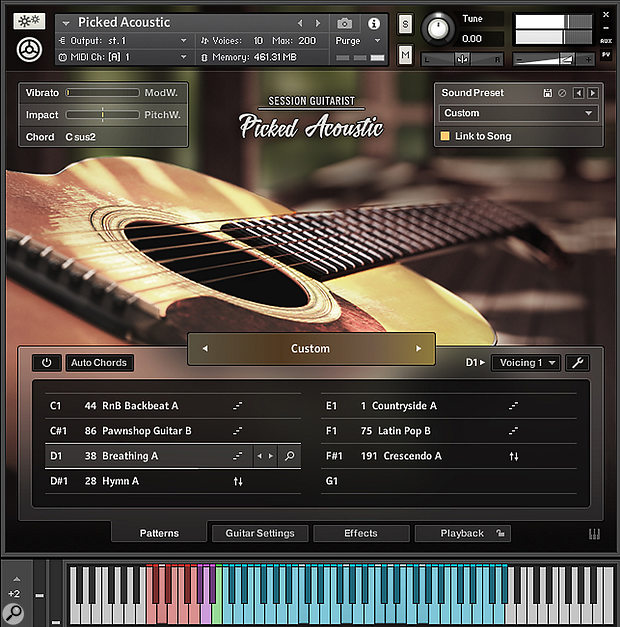Click the Native Instruments round logo icon
The image size is (620, 627).
(x=29, y=50)
